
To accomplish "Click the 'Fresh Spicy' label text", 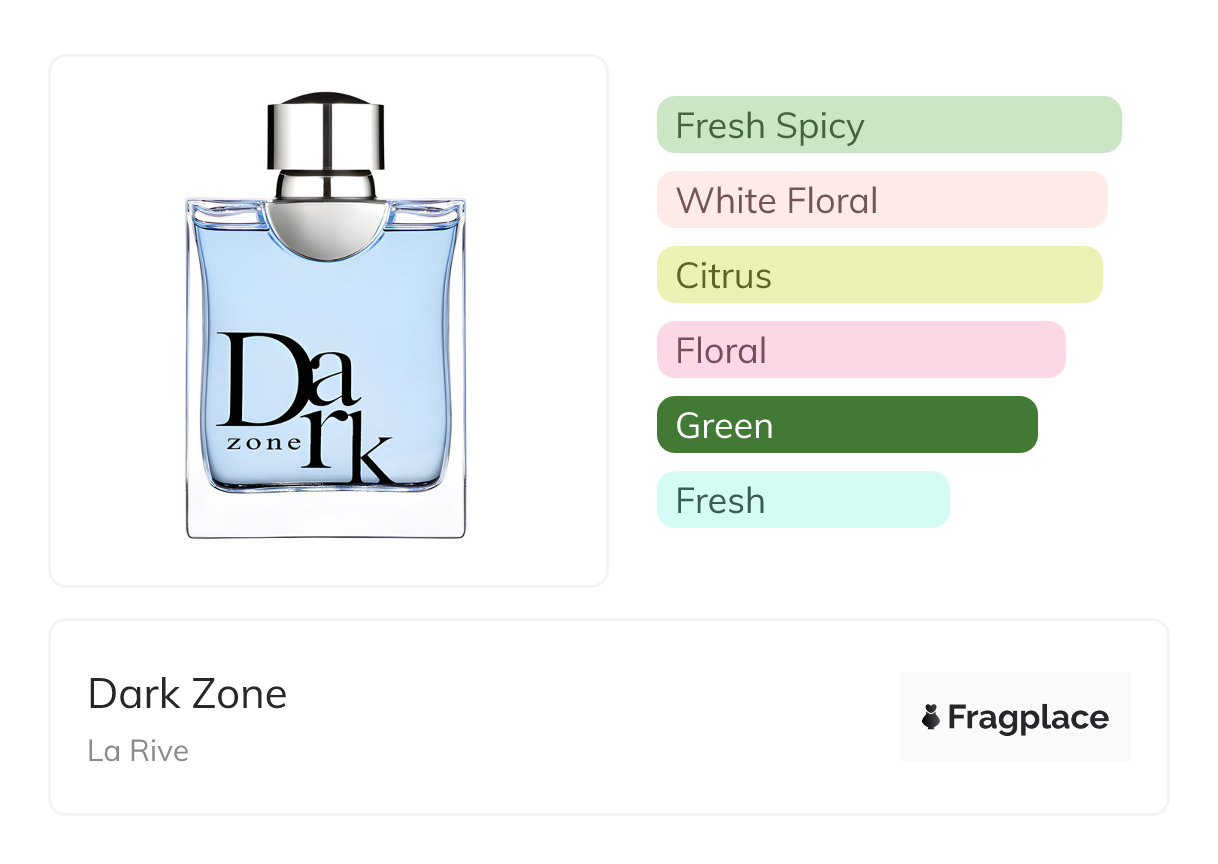I will (x=770, y=126).
